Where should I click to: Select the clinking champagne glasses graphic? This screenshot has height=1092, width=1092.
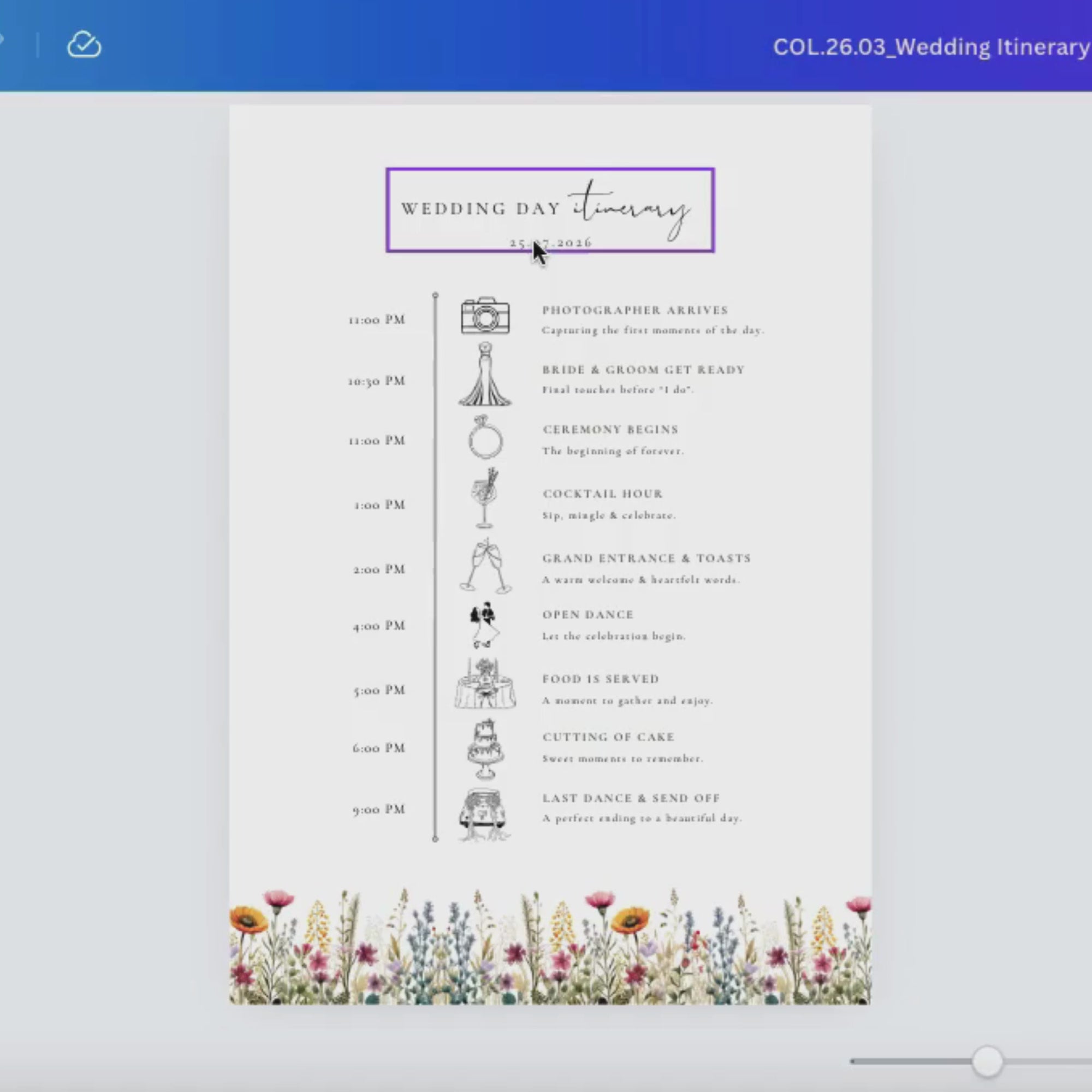[x=485, y=566]
